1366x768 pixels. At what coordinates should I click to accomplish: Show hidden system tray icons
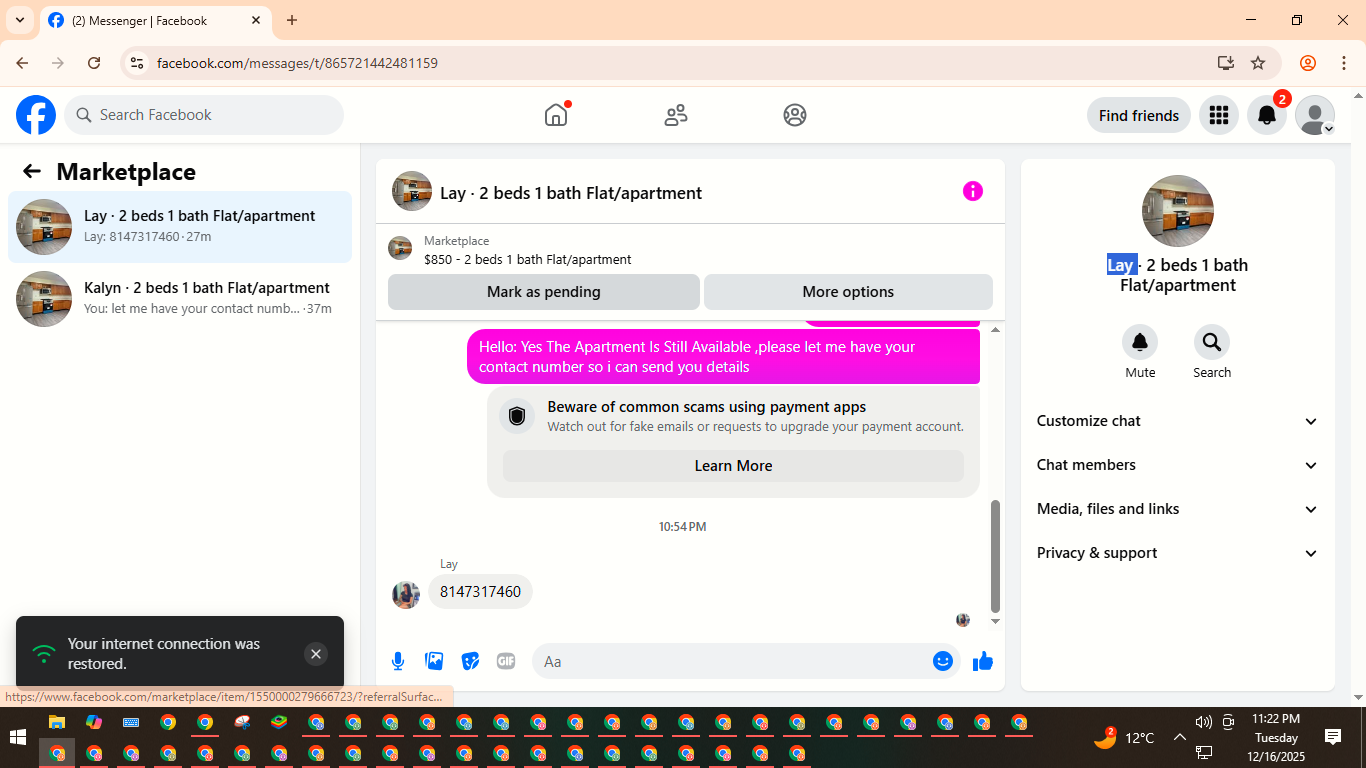tap(1179, 738)
